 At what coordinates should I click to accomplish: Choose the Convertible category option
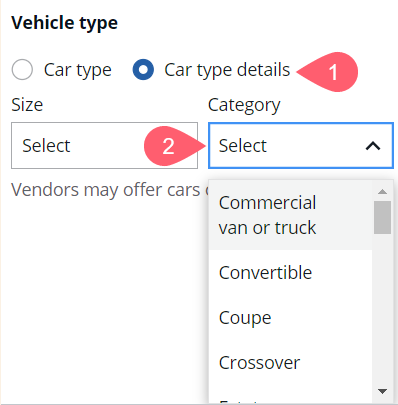[290, 272]
